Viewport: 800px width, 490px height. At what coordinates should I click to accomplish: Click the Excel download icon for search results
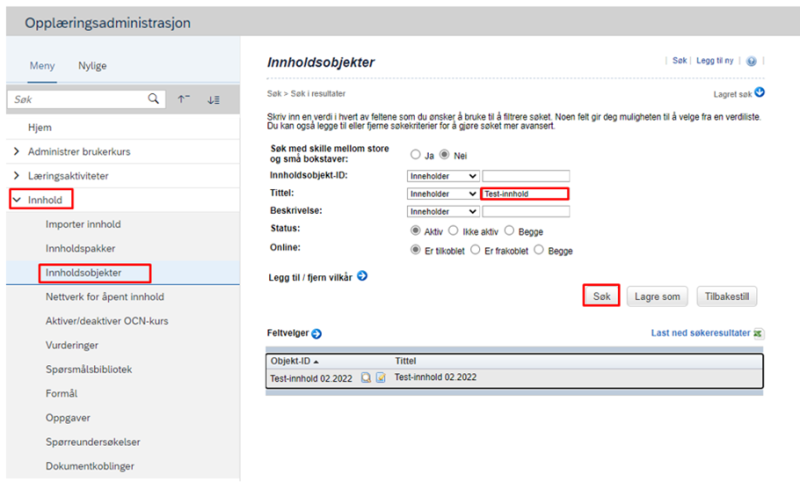758,334
